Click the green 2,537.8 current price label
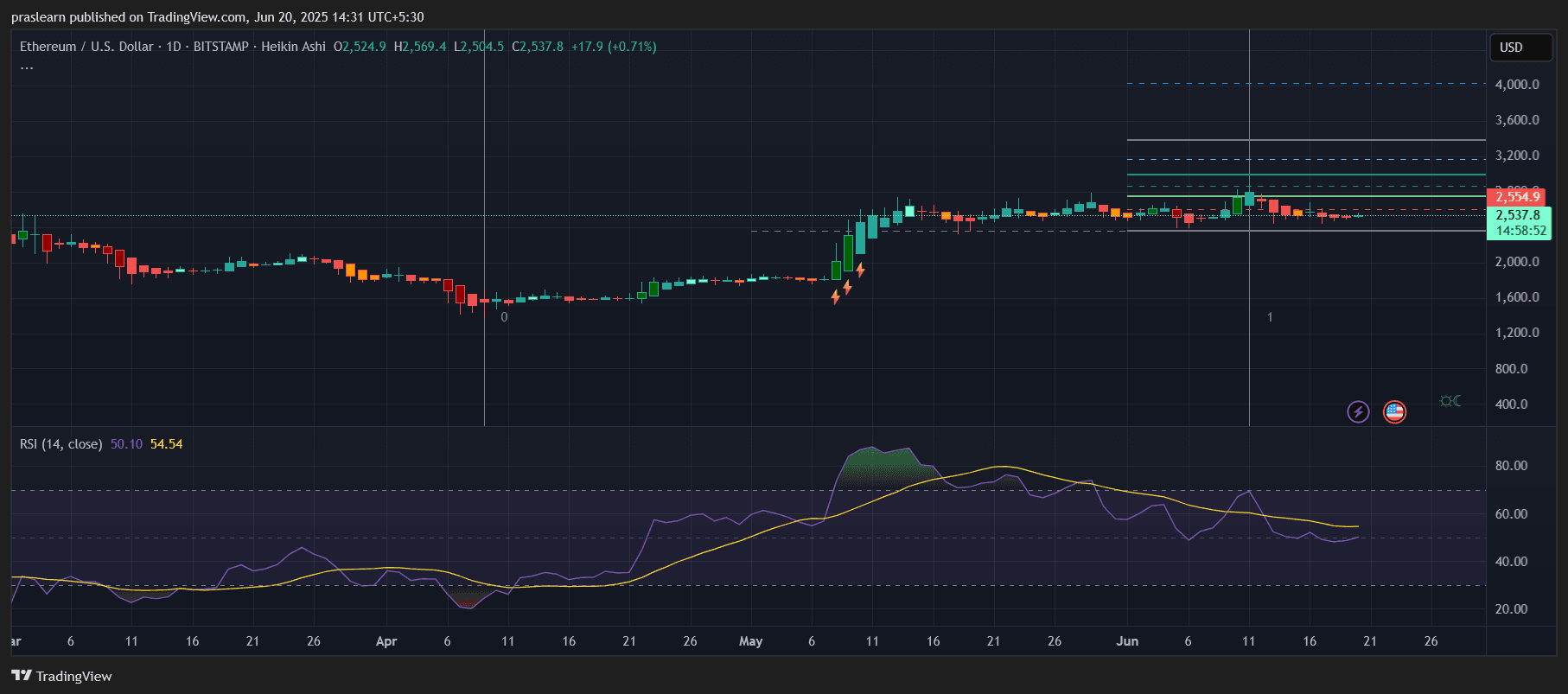The width and height of the screenshot is (1568, 694). coord(1518,215)
